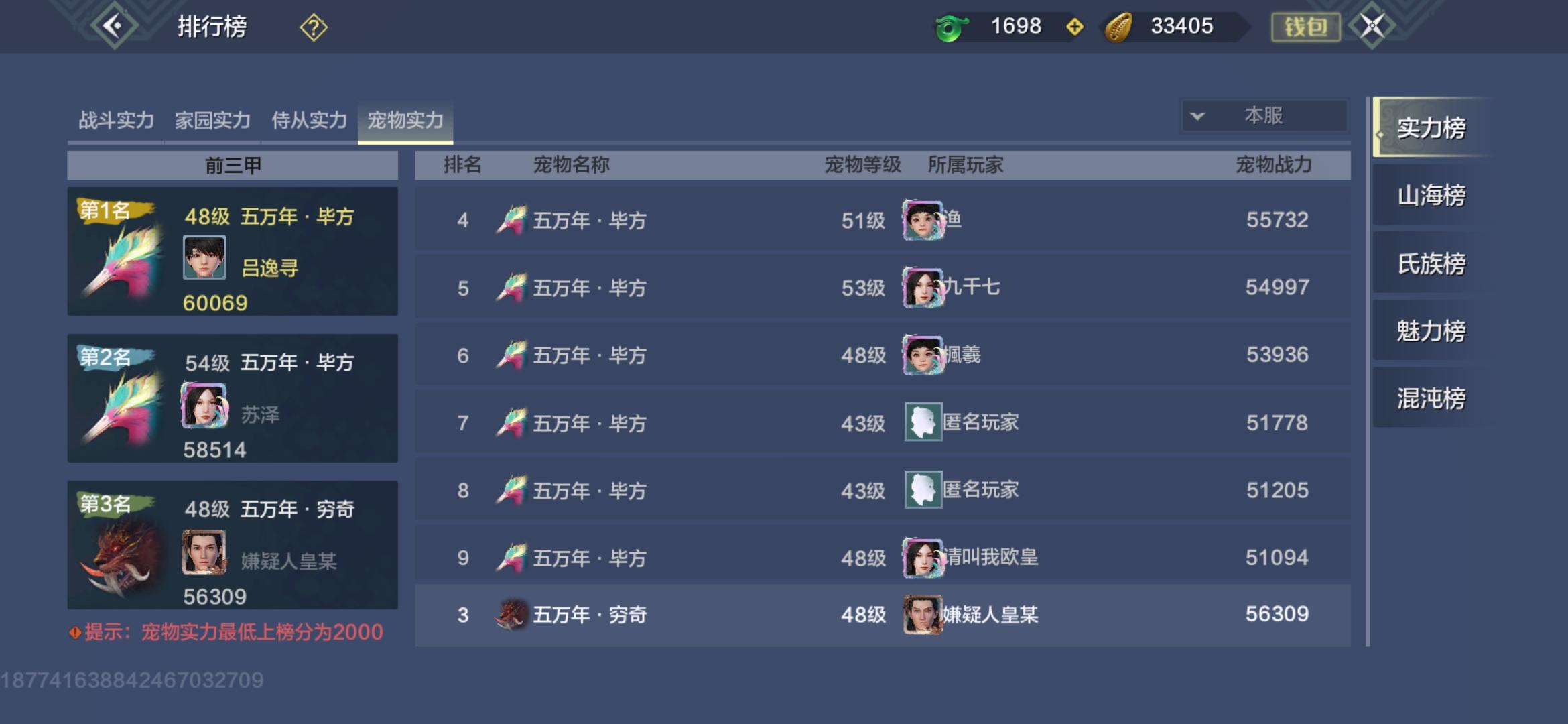Open player 九千七 avatar
This screenshot has width=1568, height=724.
click(x=923, y=288)
